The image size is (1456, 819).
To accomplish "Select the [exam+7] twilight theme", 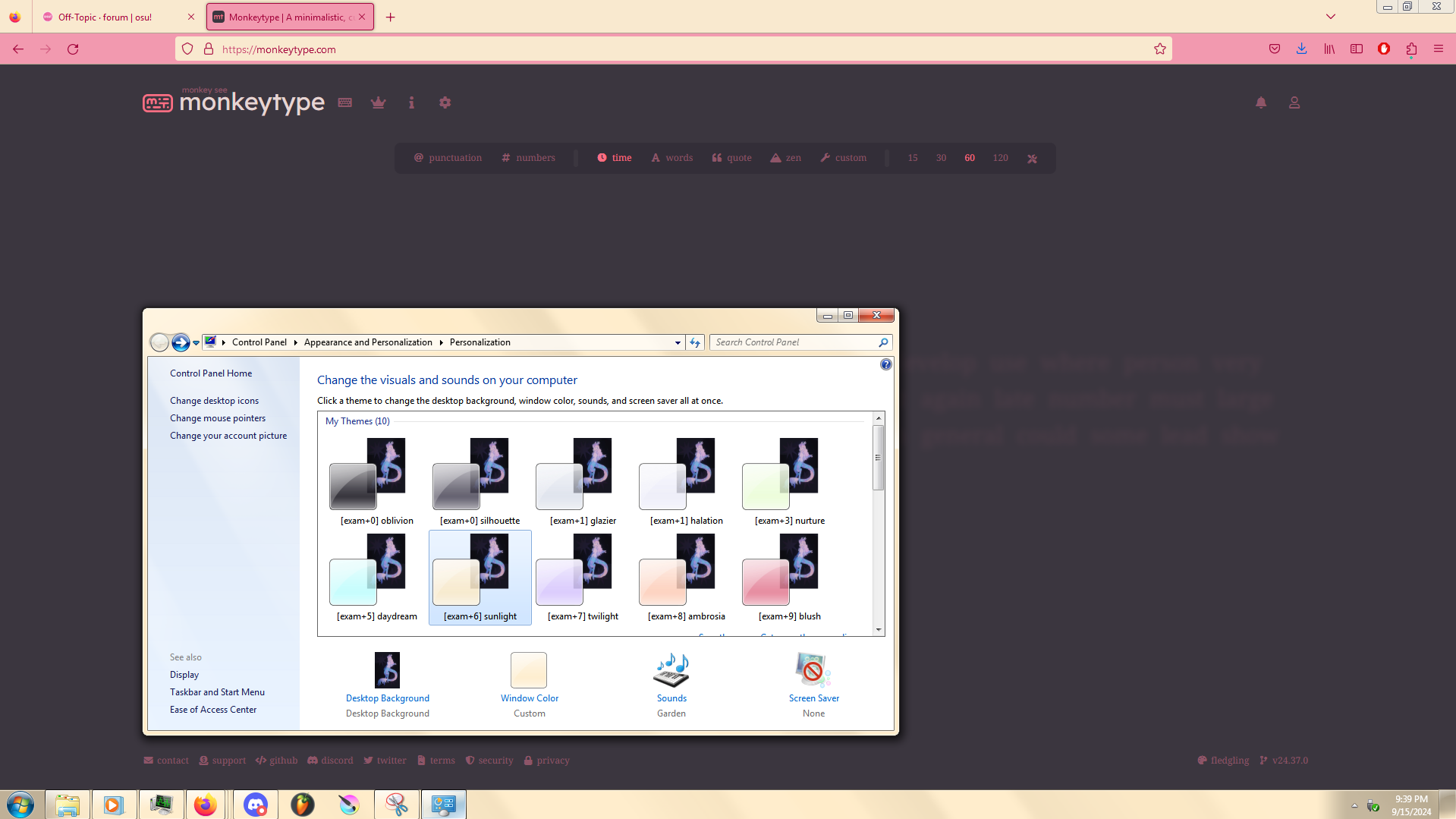I will 583,578.
